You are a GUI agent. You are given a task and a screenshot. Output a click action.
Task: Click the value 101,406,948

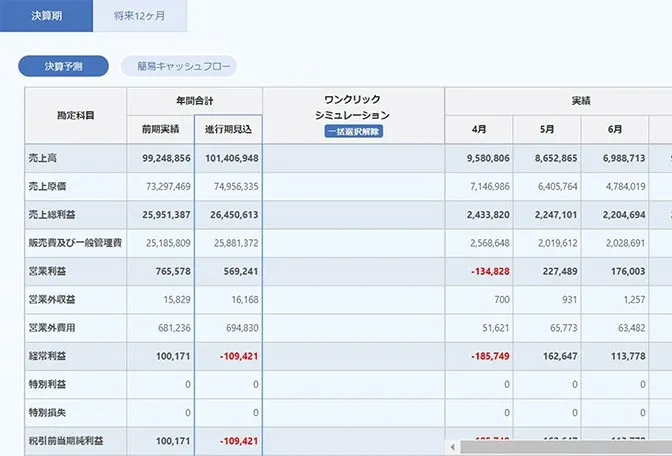click(232, 158)
